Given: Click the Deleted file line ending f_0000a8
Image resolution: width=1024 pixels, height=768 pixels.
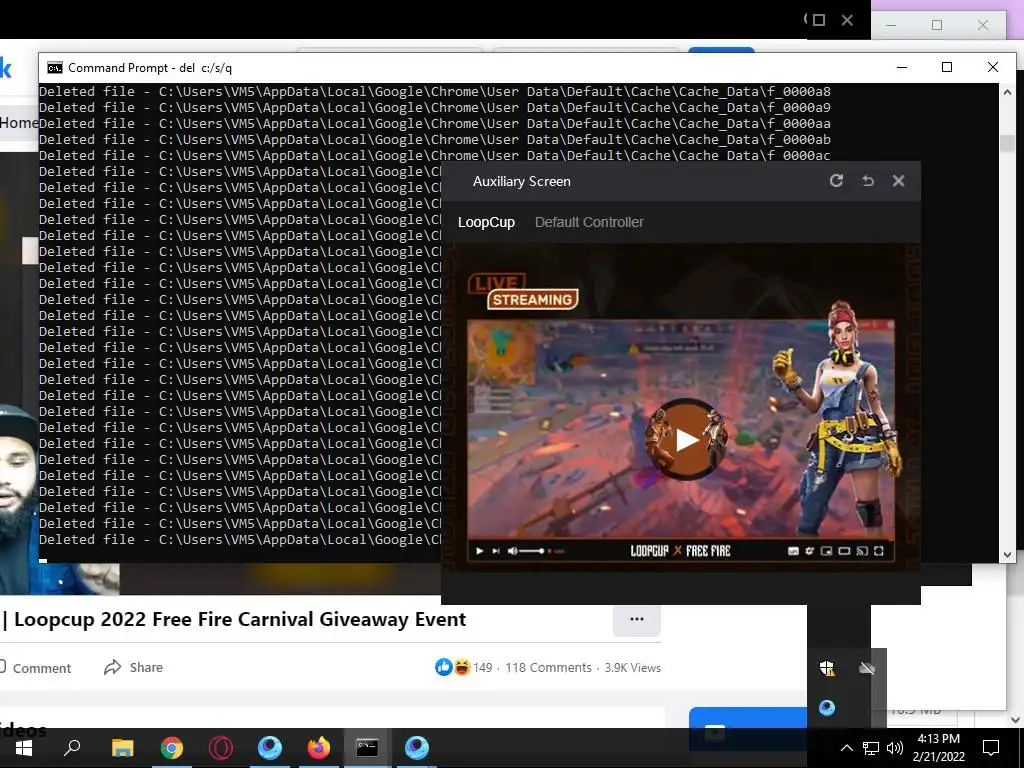Looking at the screenshot, I should pyautogui.click(x=435, y=91).
